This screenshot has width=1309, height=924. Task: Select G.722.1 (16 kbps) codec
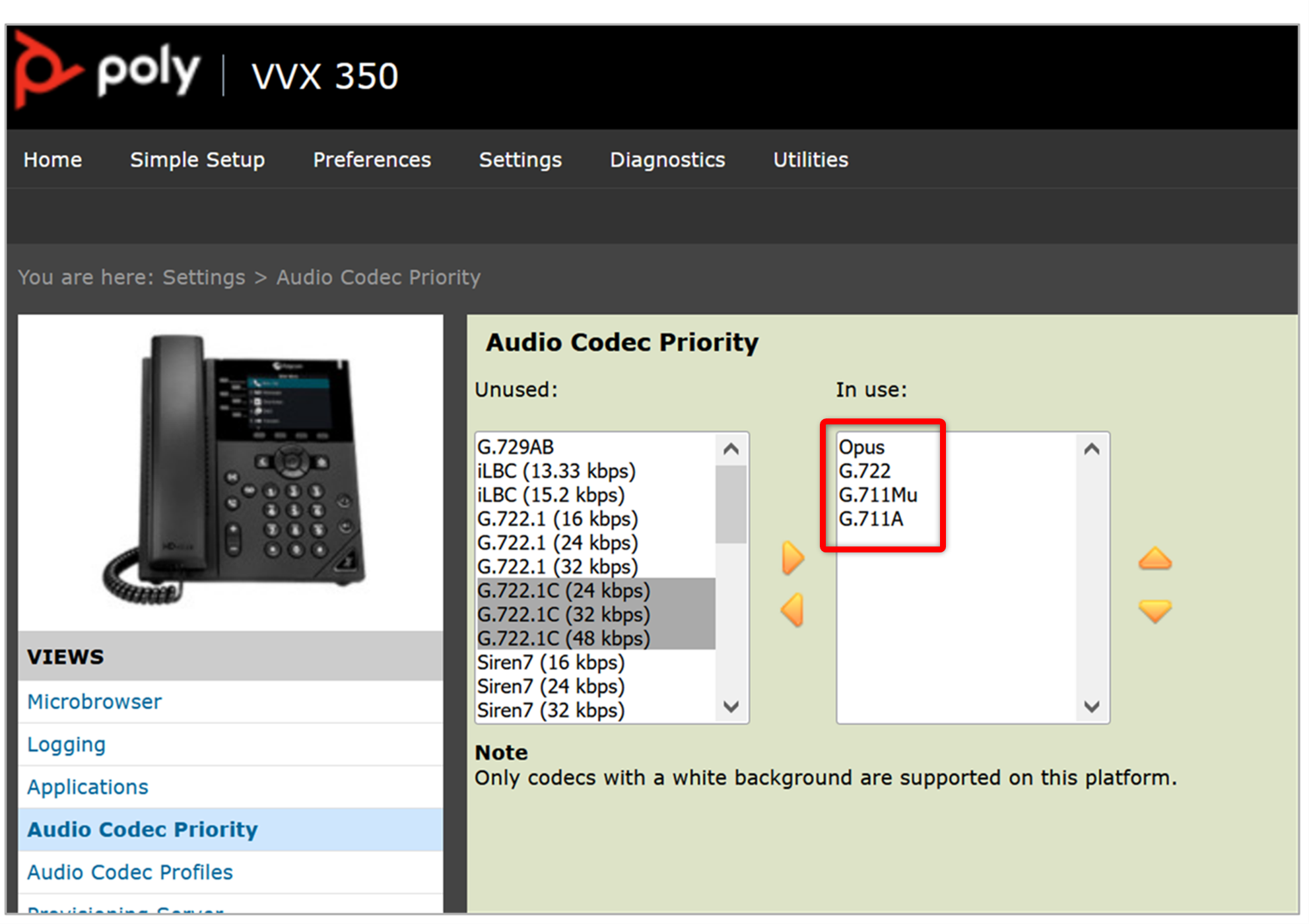595,519
